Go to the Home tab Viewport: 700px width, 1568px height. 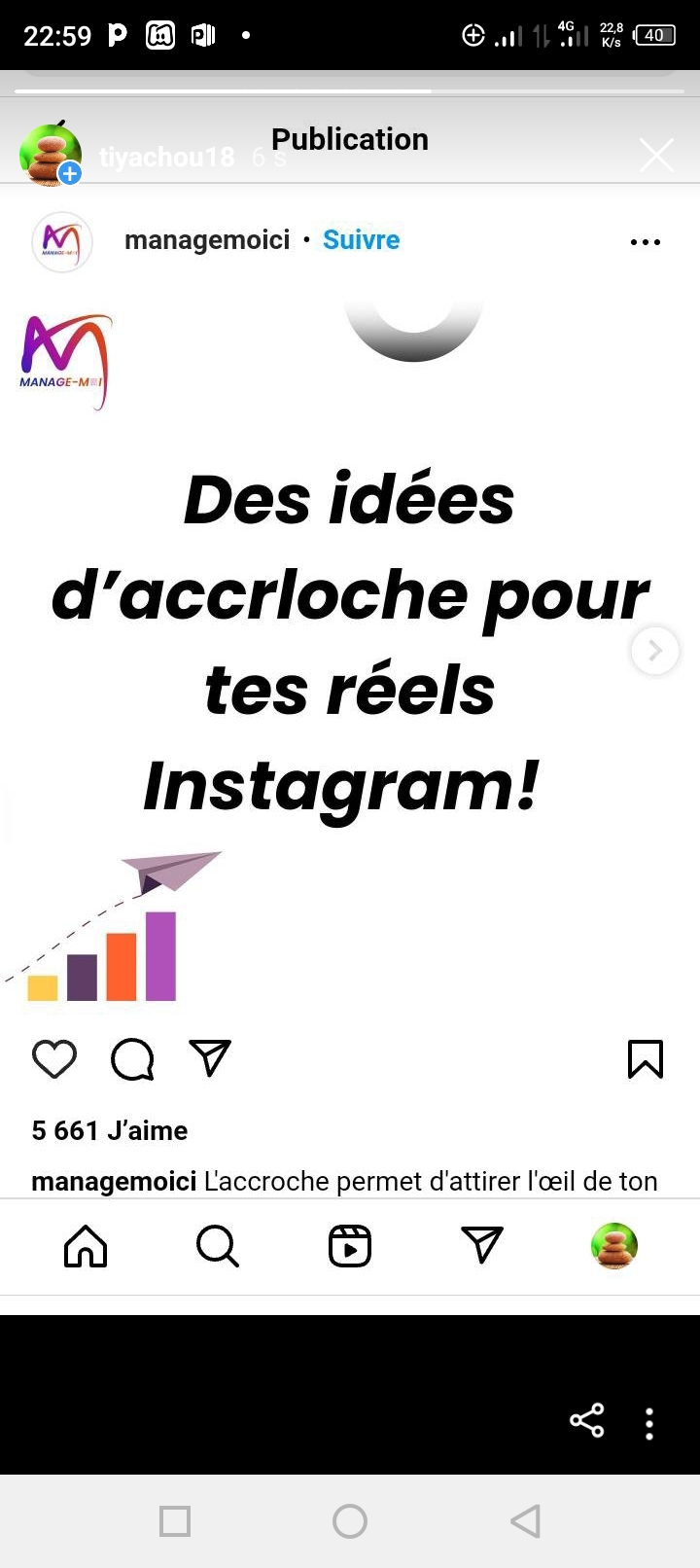pos(86,1246)
